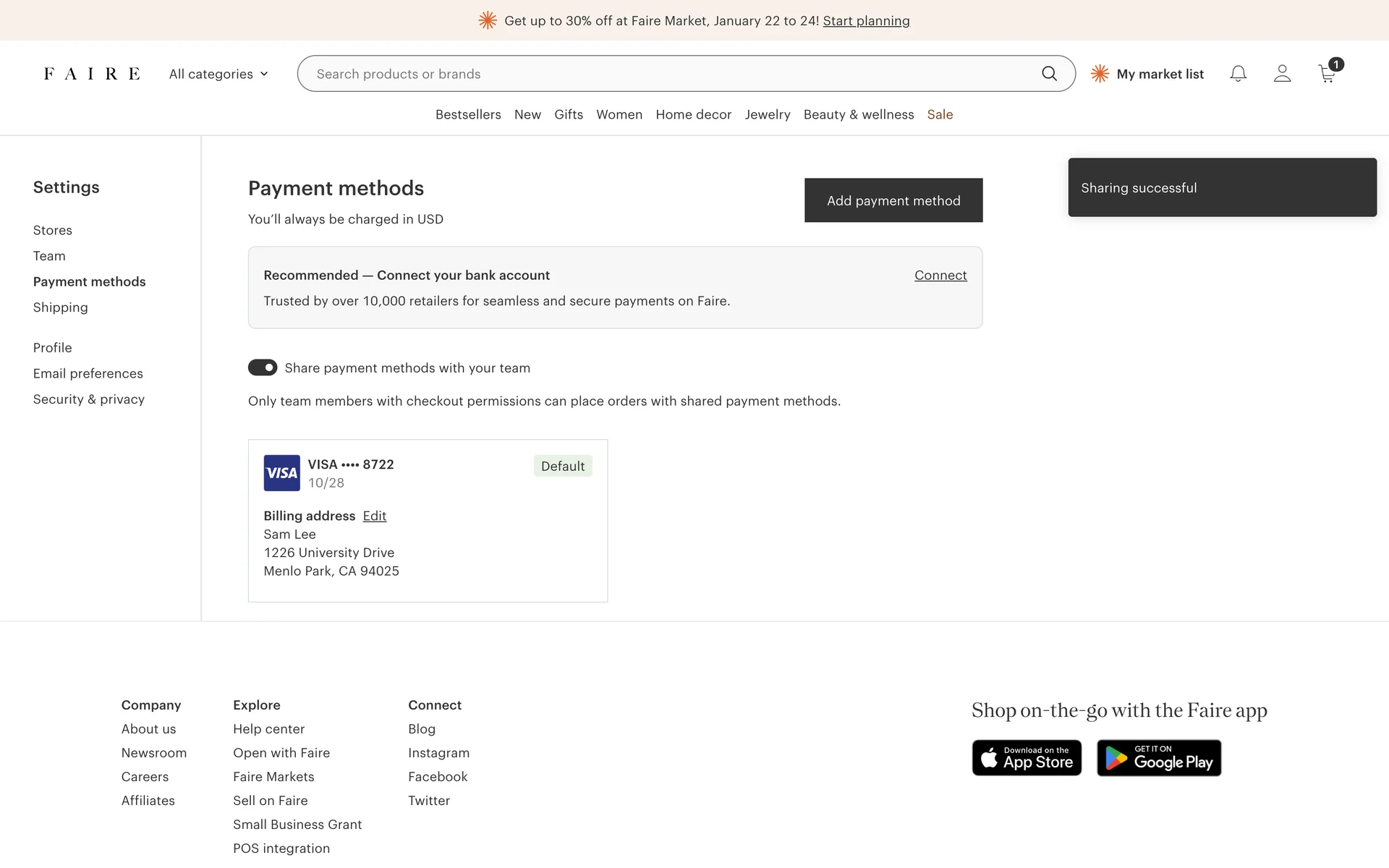This screenshot has height=868, width=1389.
Task: Open the notifications bell
Action: point(1238,74)
